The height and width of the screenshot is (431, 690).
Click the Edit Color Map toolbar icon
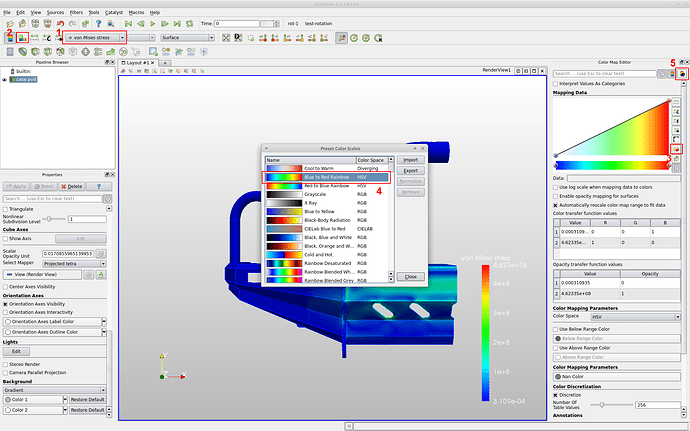(20, 37)
